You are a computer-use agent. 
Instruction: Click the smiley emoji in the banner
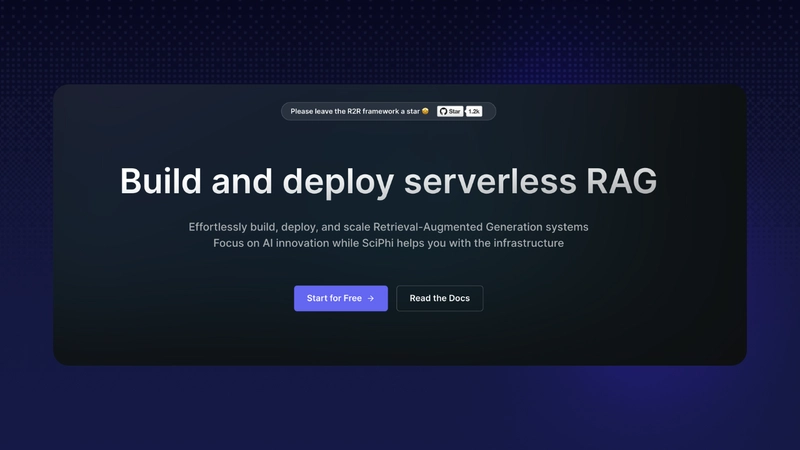coord(426,111)
